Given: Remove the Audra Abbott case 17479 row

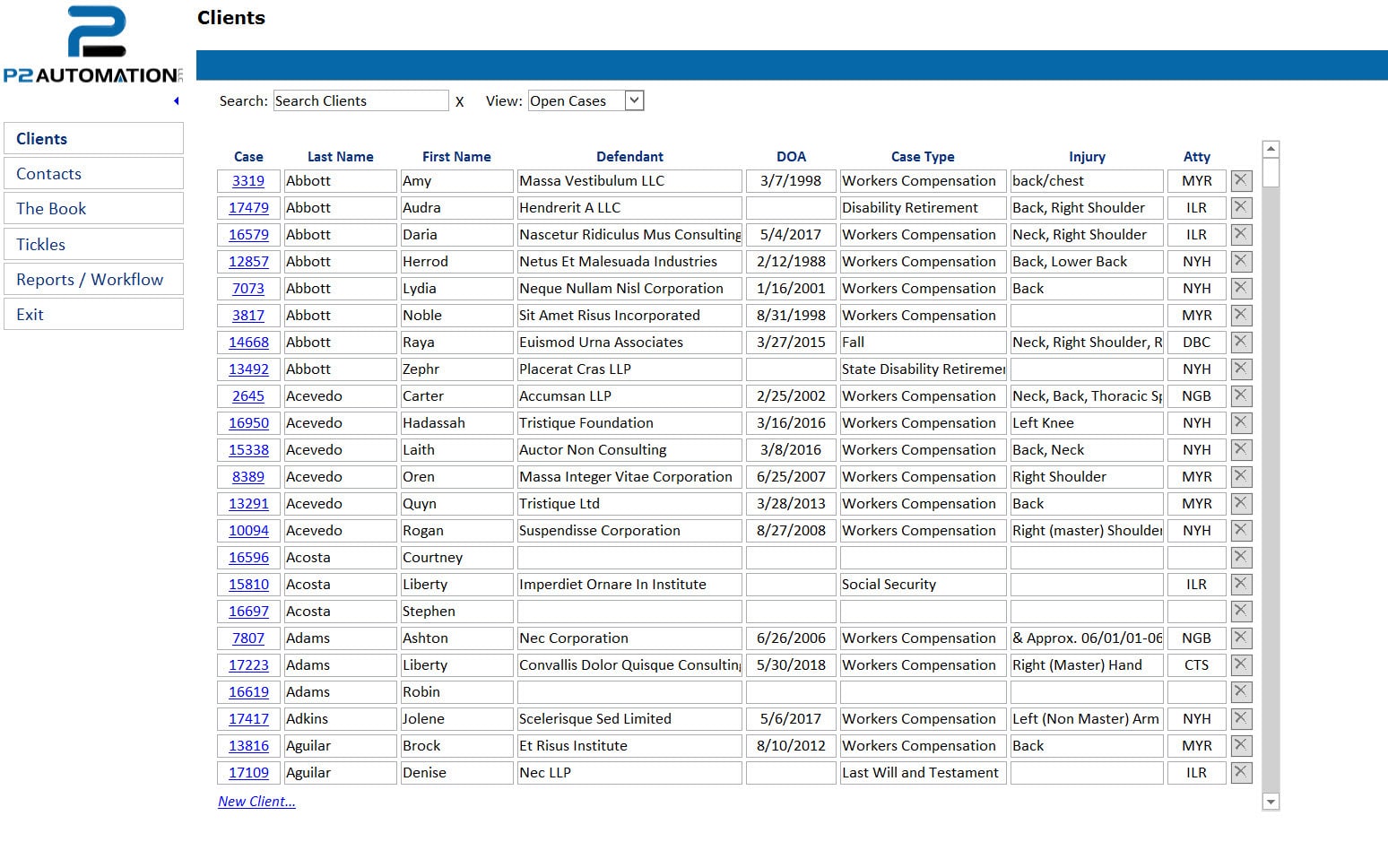Looking at the screenshot, I should click(1241, 207).
